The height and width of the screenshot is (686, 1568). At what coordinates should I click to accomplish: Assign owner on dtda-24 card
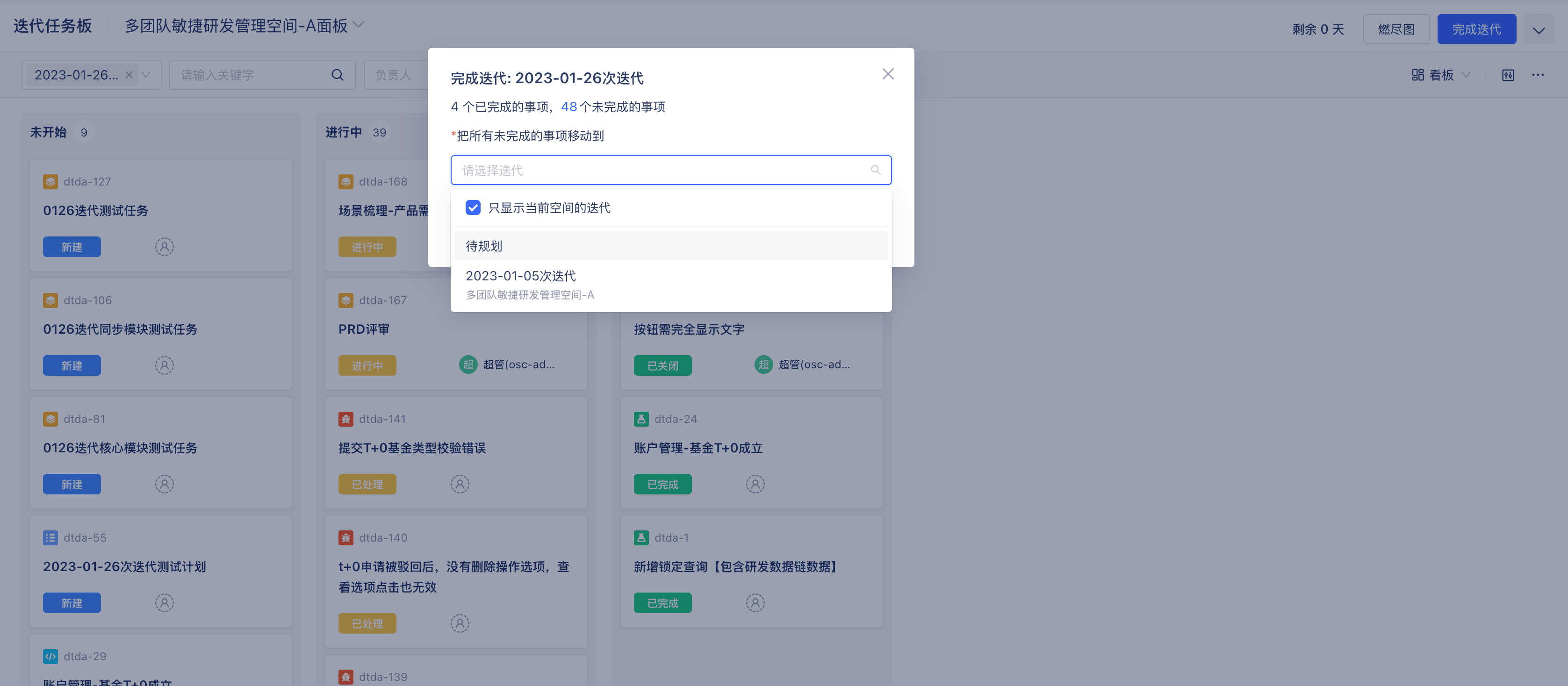point(755,484)
